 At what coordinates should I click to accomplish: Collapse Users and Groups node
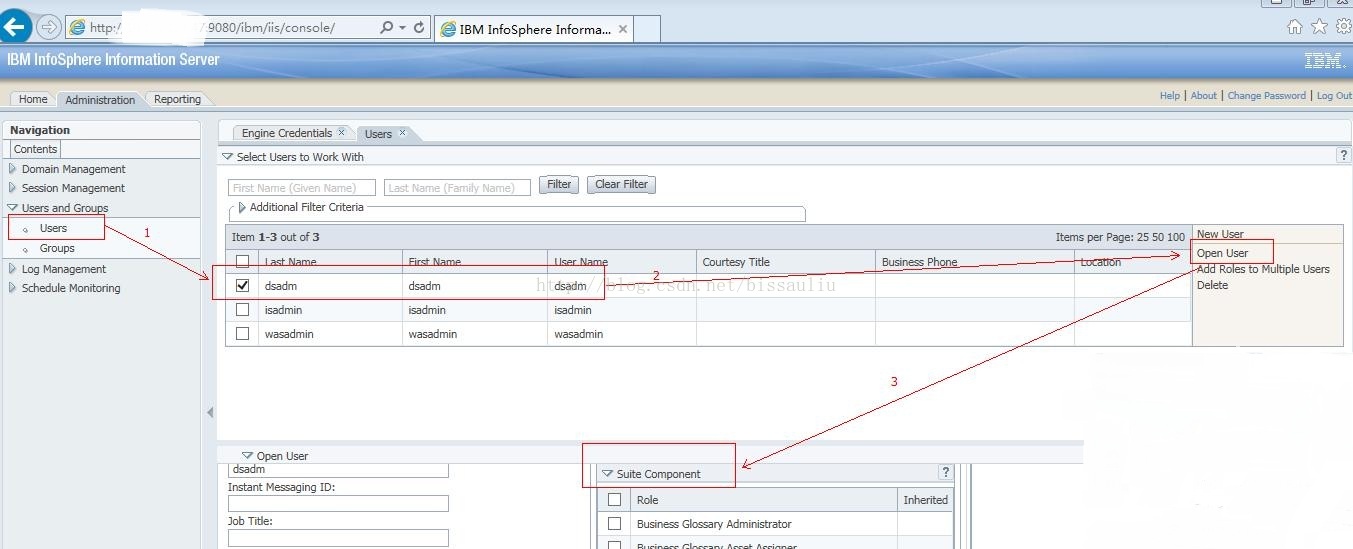[12, 208]
